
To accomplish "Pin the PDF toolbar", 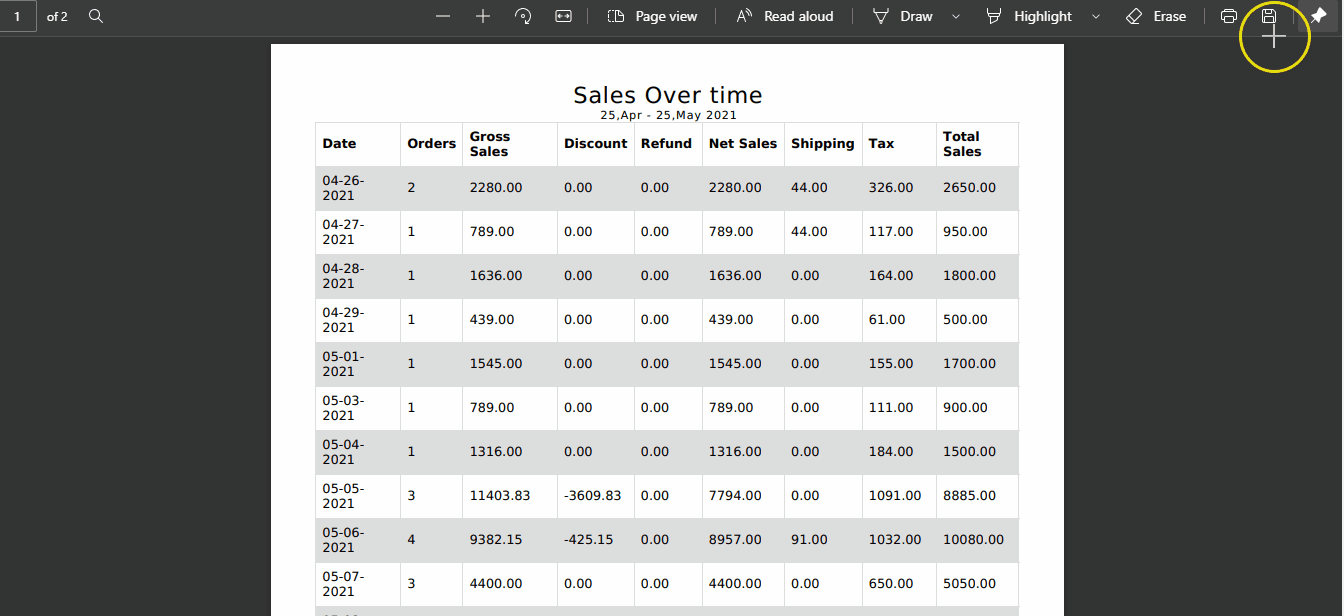I will pos(1318,16).
